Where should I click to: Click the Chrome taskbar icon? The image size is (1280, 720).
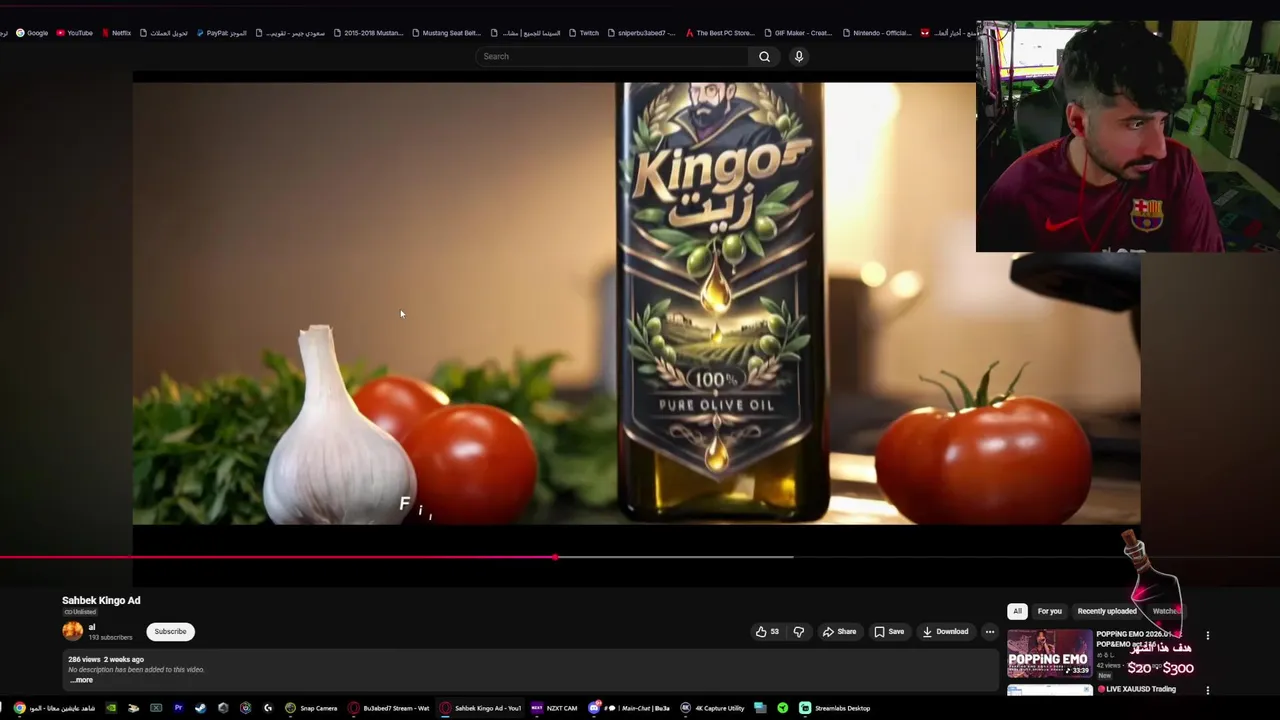pyautogui.click(x=19, y=708)
